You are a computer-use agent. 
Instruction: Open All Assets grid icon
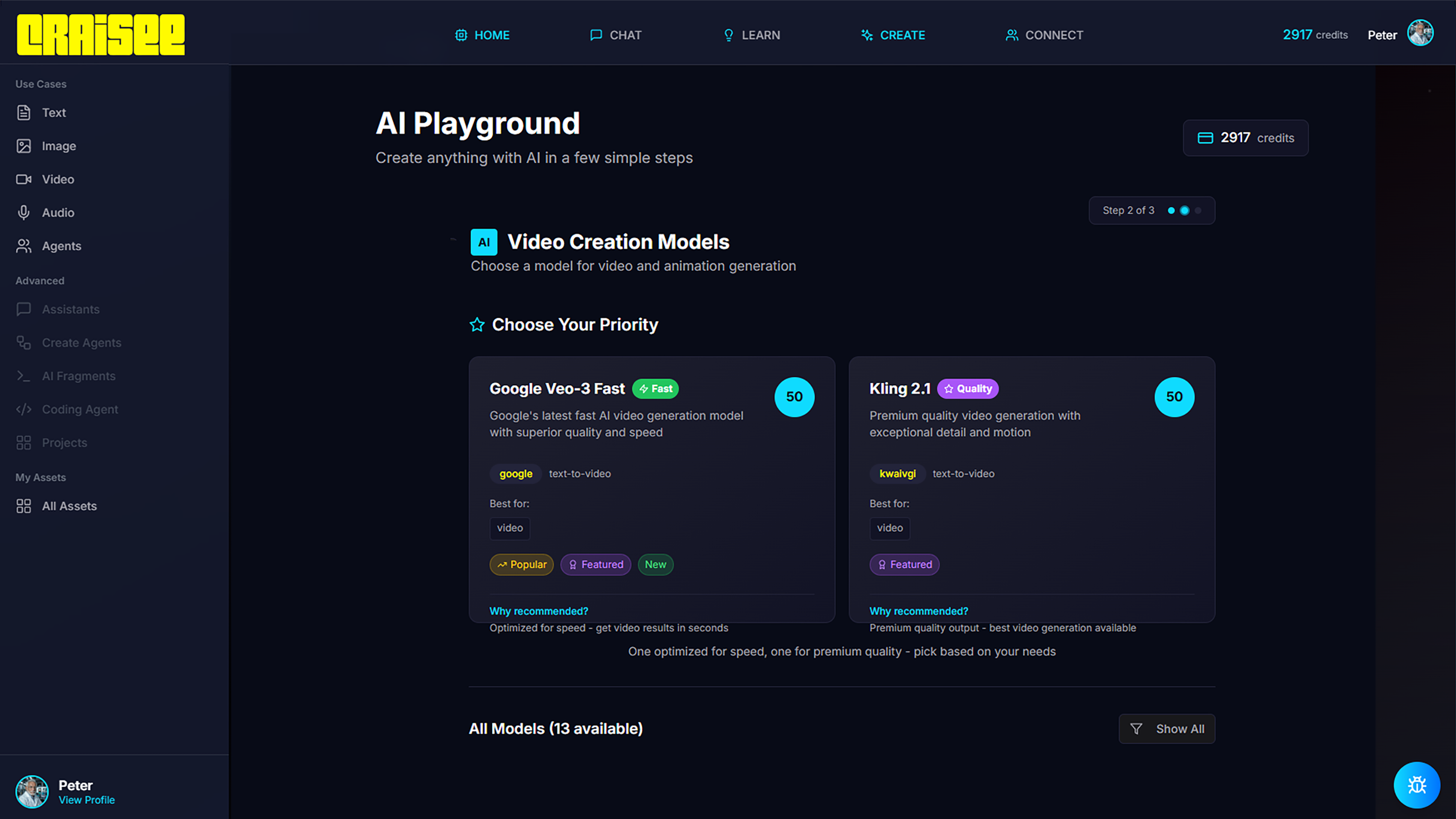click(x=24, y=506)
